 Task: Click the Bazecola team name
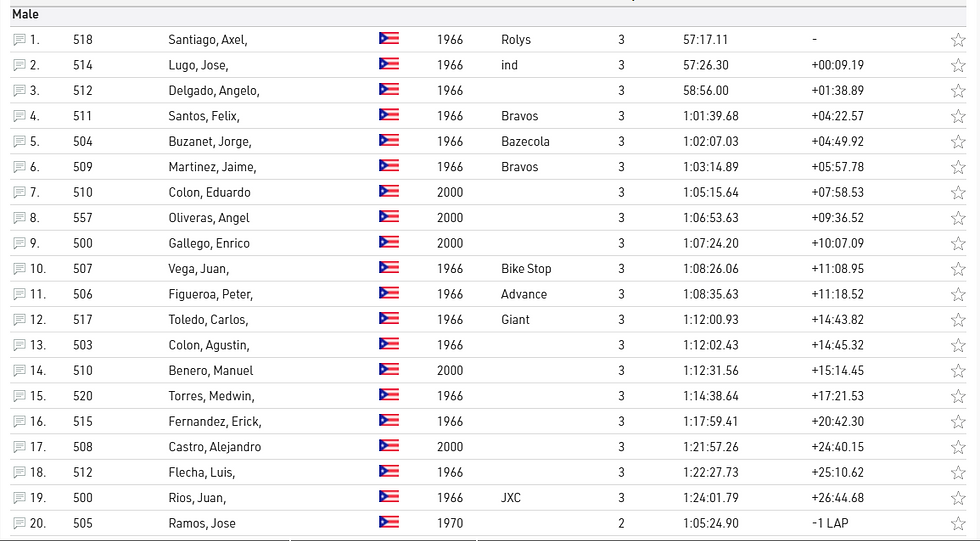(x=525, y=142)
